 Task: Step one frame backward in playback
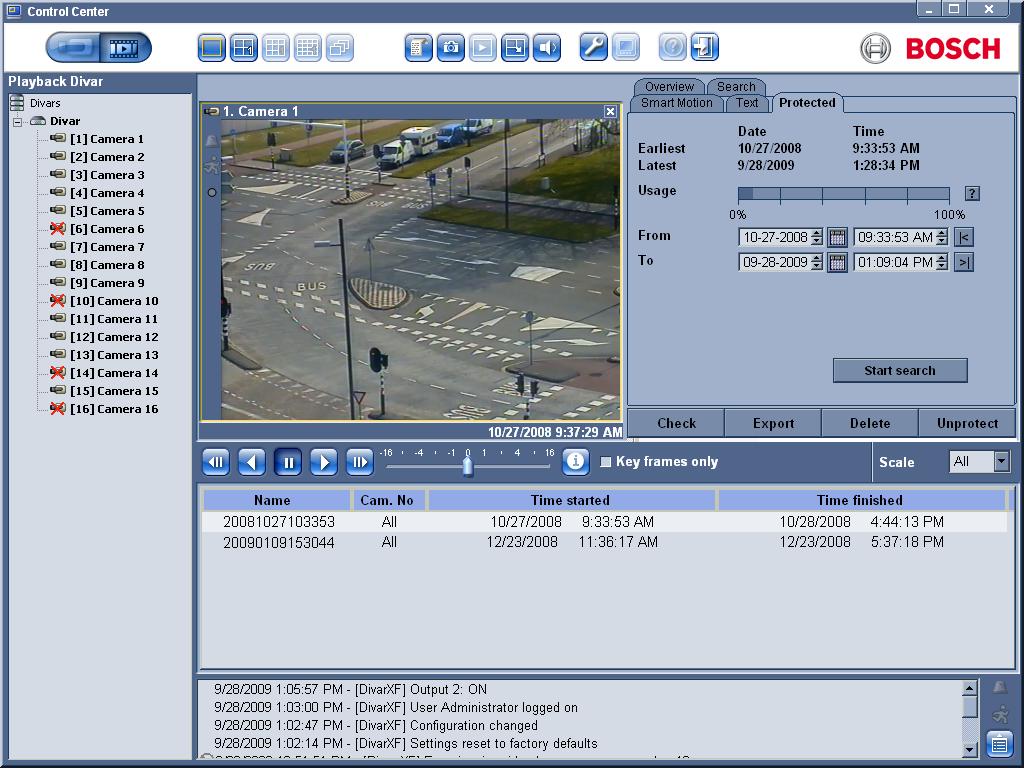(216, 462)
